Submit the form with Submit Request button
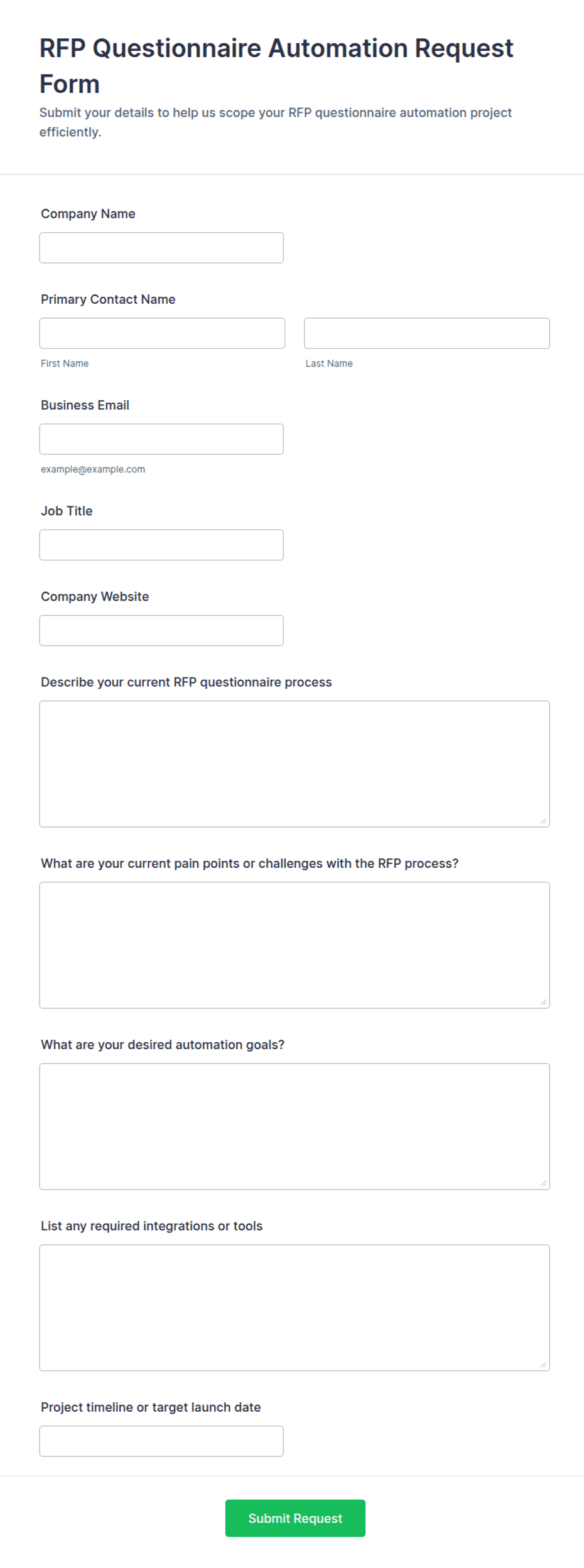Screen dimensions: 584x1568 tap(295, 1518)
